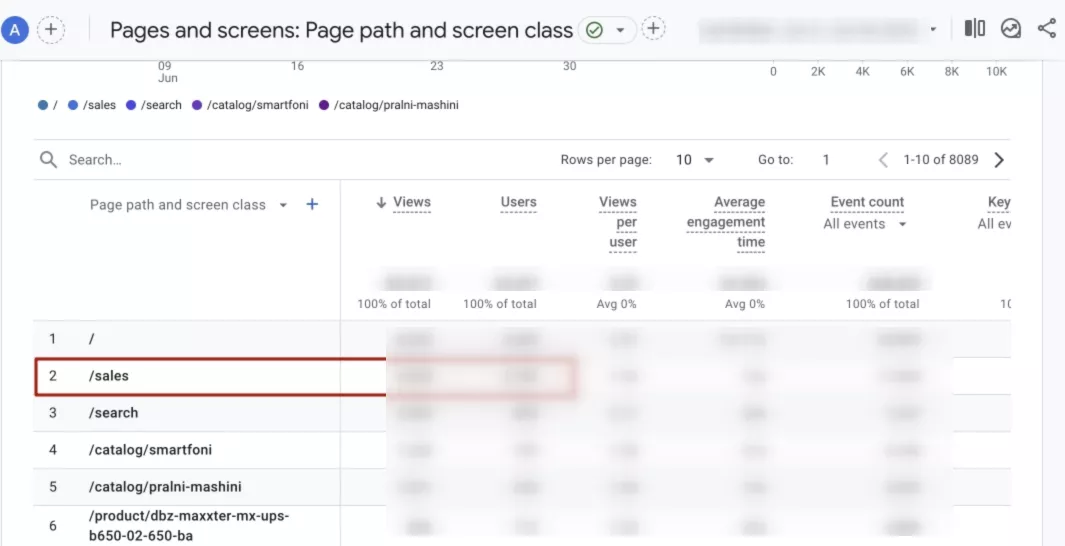Open the insights icon
This screenshot has width=1065, height=546.
[1011, 29]
